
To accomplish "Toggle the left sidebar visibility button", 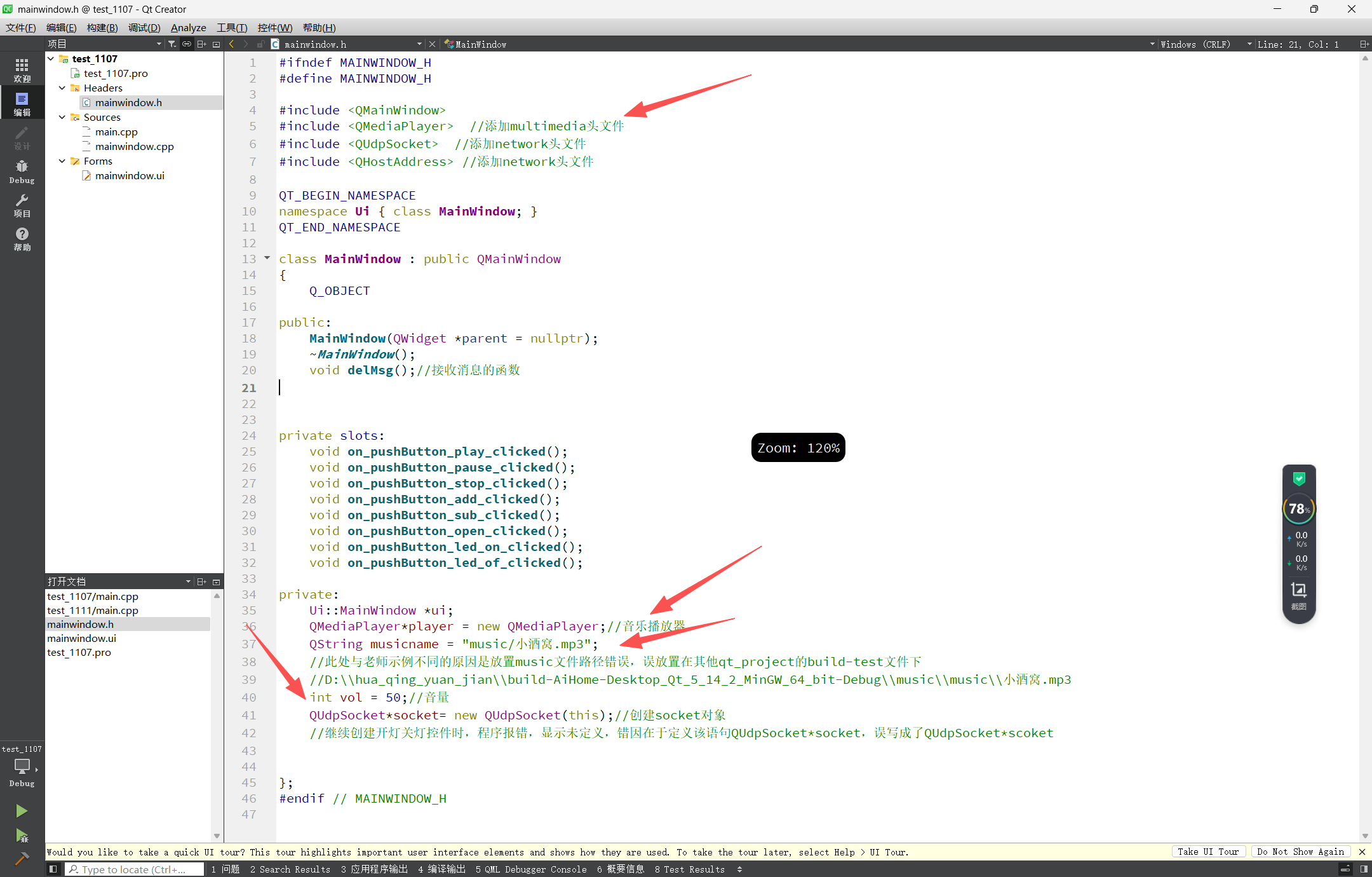I will [x=53, y=869].
